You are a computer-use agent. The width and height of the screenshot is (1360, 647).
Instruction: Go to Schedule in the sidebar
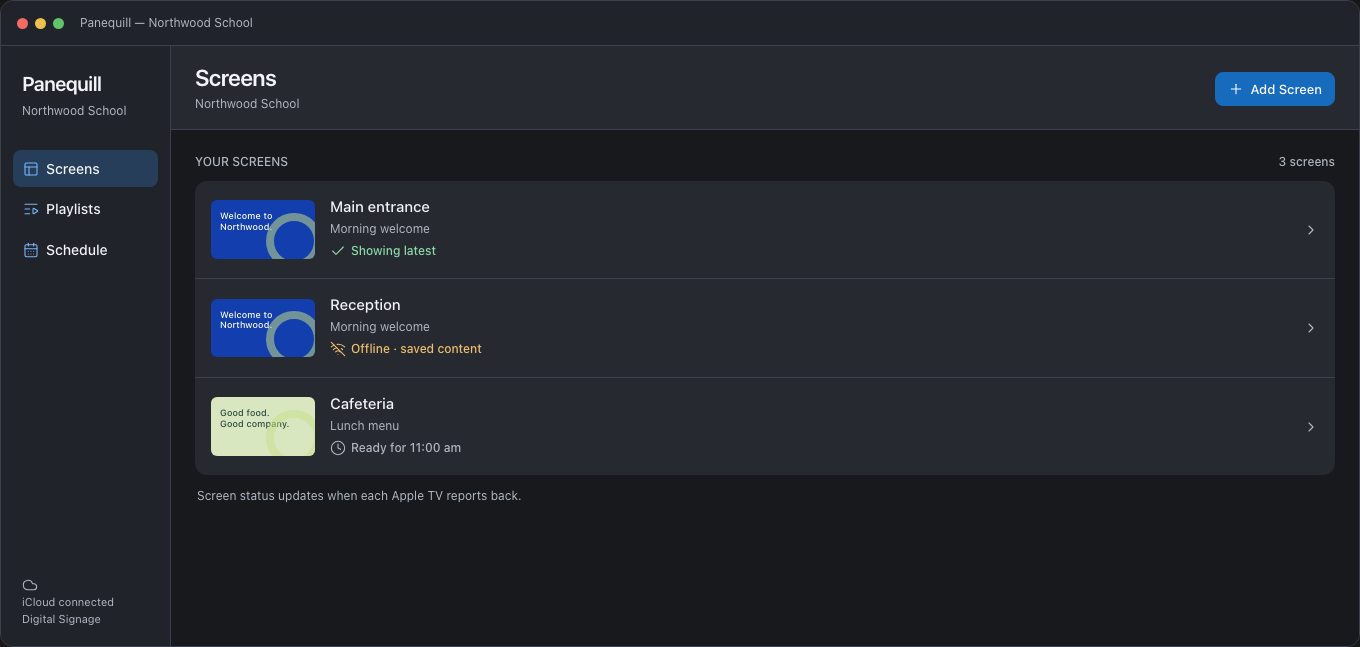tap(85, 250)
